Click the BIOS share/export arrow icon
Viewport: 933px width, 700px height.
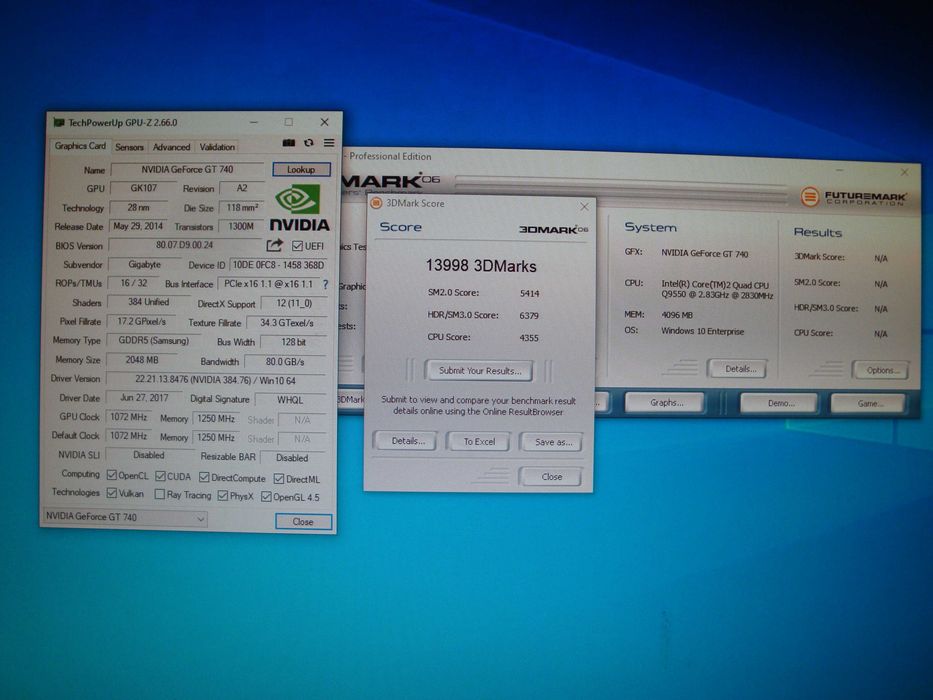pos(274,245)
